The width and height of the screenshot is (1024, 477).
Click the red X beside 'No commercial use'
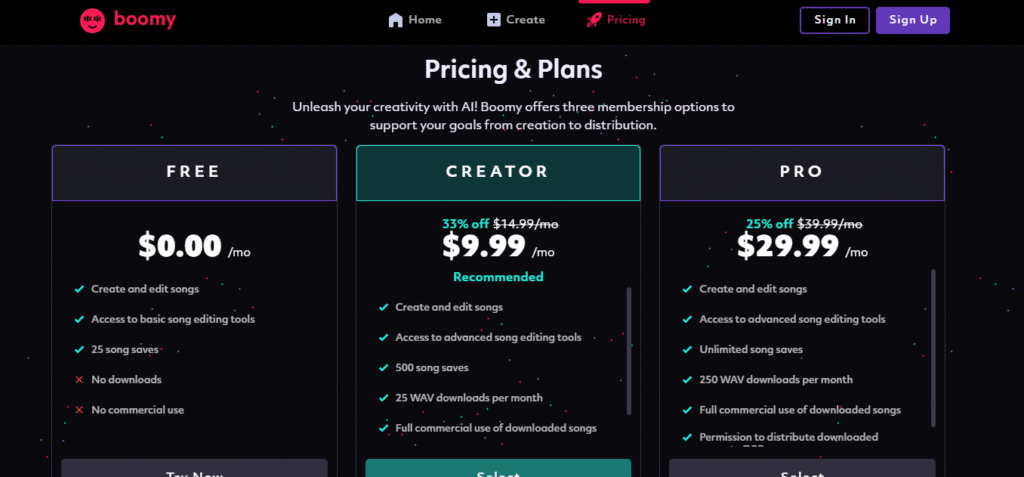point(79,409)
